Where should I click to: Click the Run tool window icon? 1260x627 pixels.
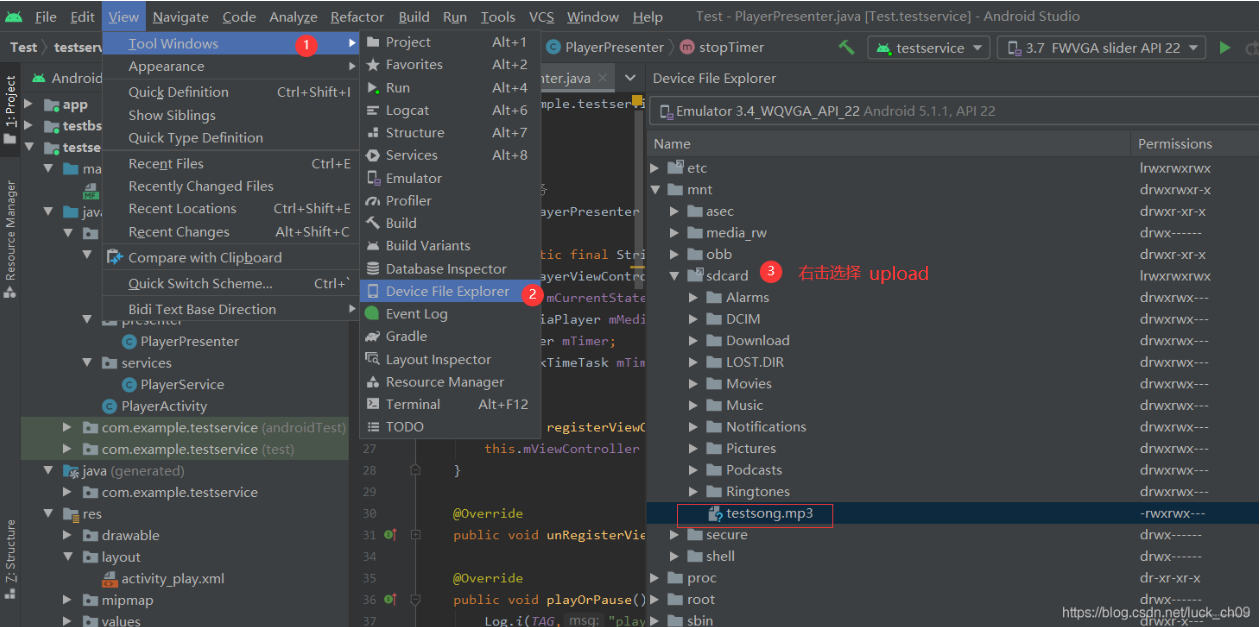pyautogui.click(x=373, y=88)
